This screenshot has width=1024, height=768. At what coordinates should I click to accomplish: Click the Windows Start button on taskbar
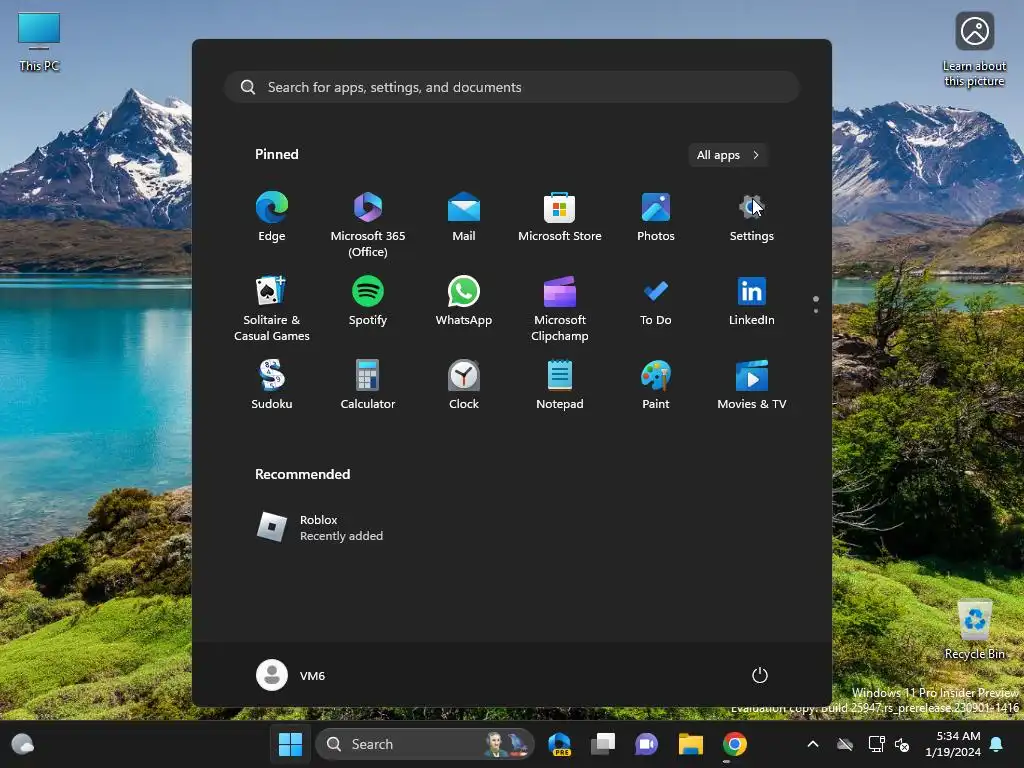click(x=291, y=744)
